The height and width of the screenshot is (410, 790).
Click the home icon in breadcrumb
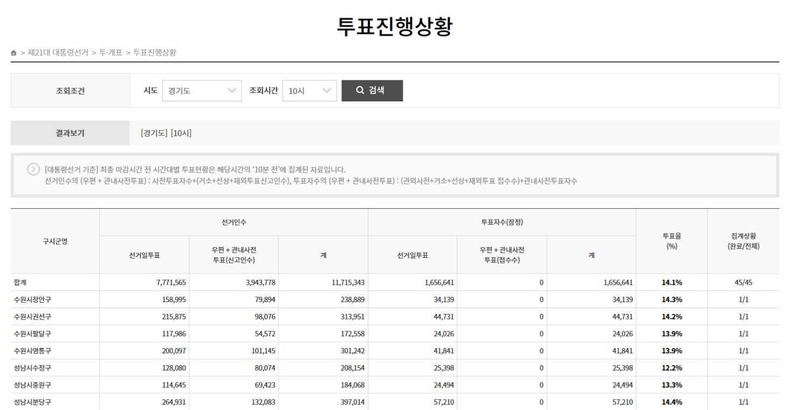click(14, 53)
